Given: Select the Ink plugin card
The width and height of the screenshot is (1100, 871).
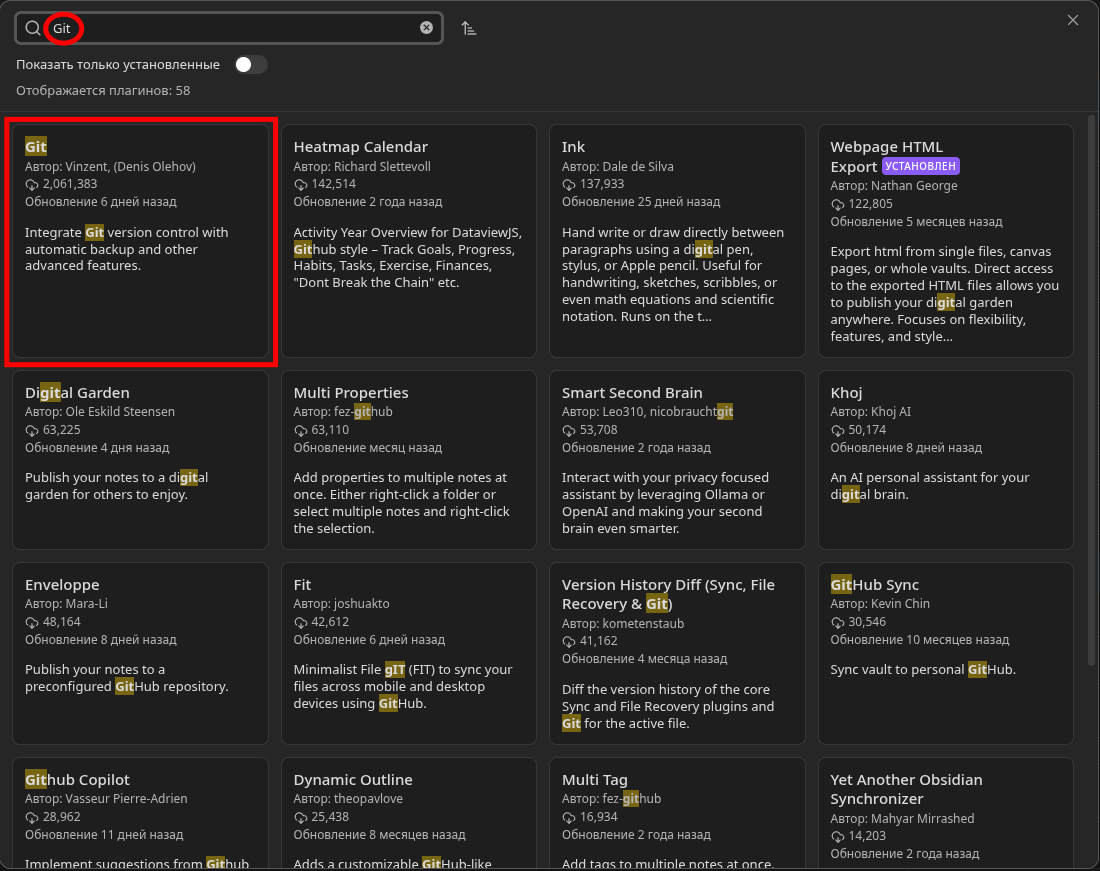Looking at the screenshot, I should (x=677, y=240).
